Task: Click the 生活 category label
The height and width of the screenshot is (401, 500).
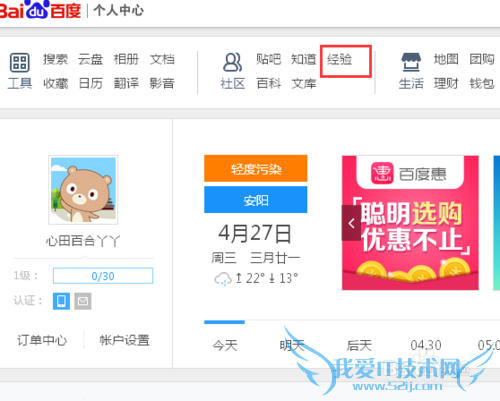Action: [x=411, y=83]
